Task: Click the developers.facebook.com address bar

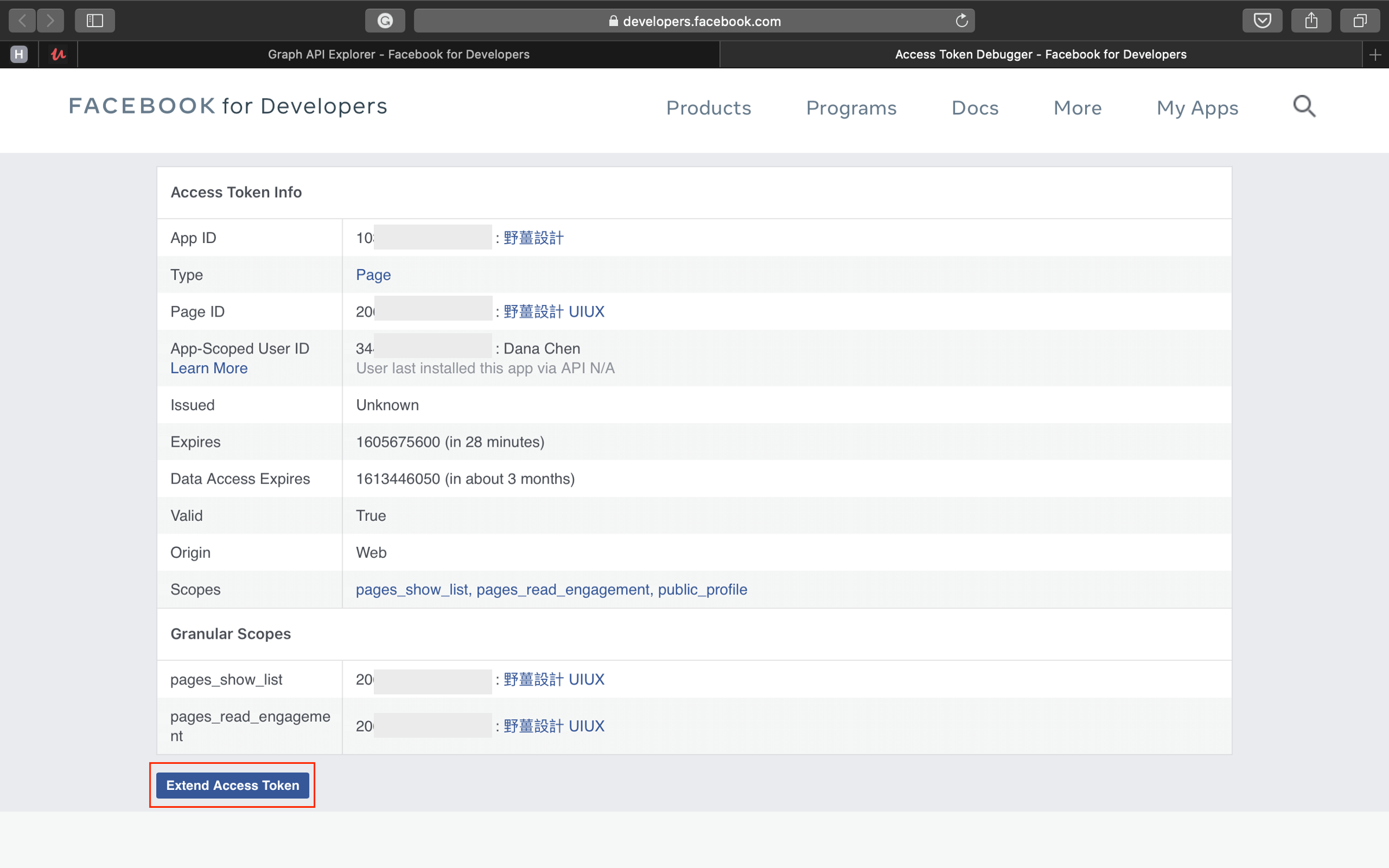Action: coord(694,21)
